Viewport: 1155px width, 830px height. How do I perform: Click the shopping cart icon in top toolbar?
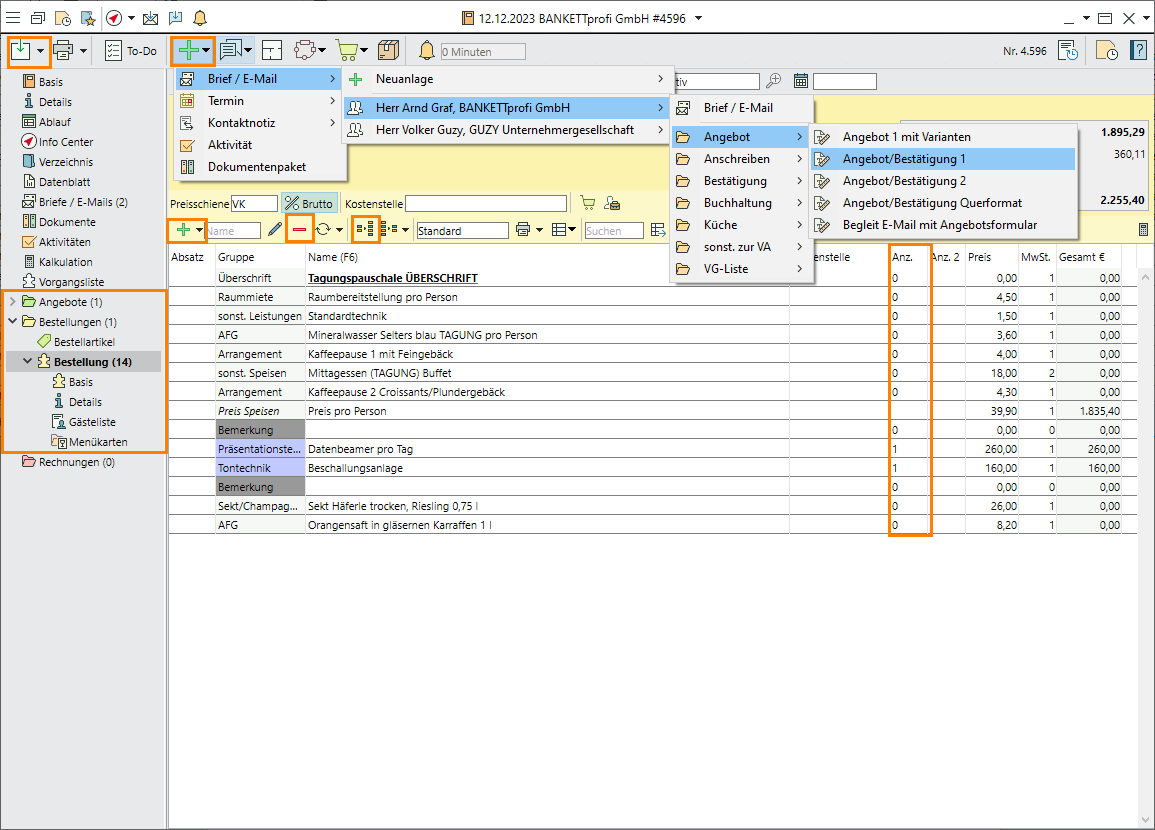point(347,50)
